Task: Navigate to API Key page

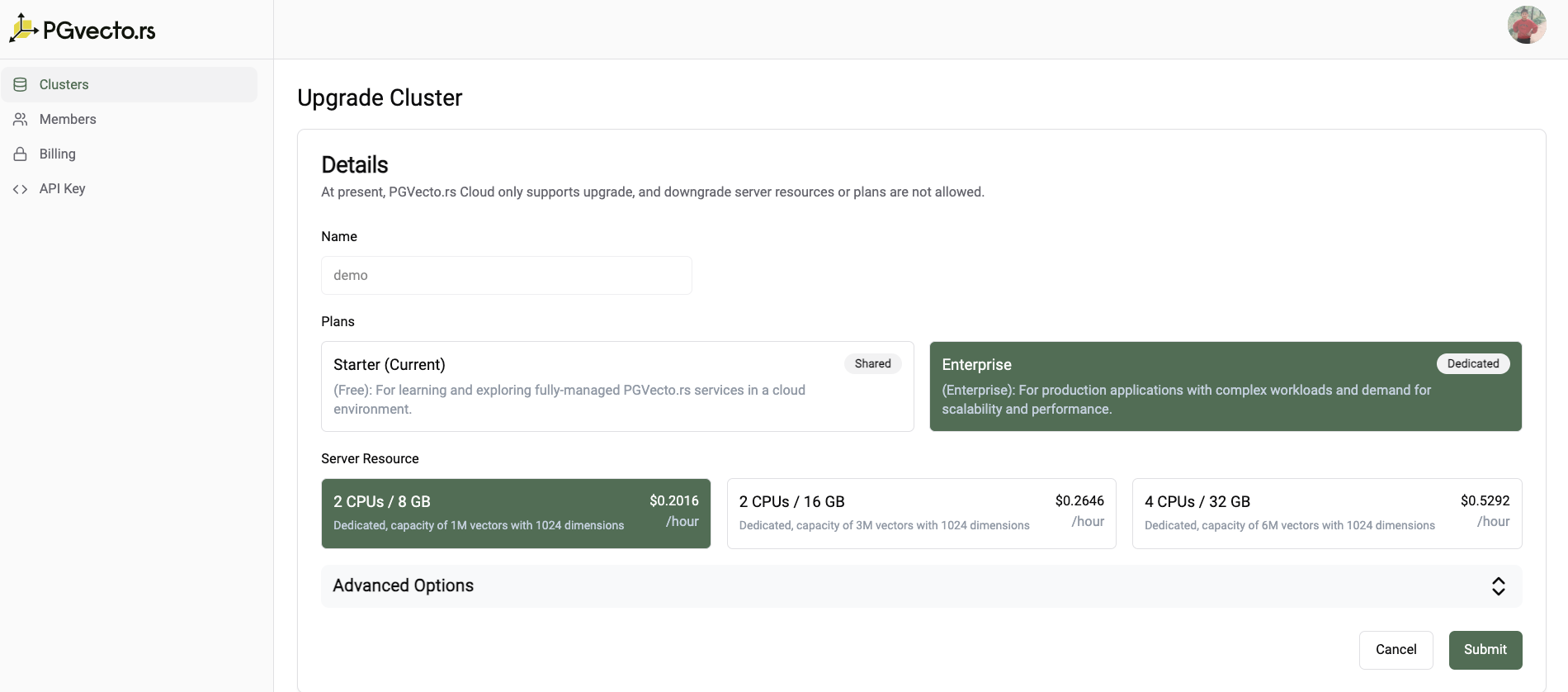Action: coord(130,188)
